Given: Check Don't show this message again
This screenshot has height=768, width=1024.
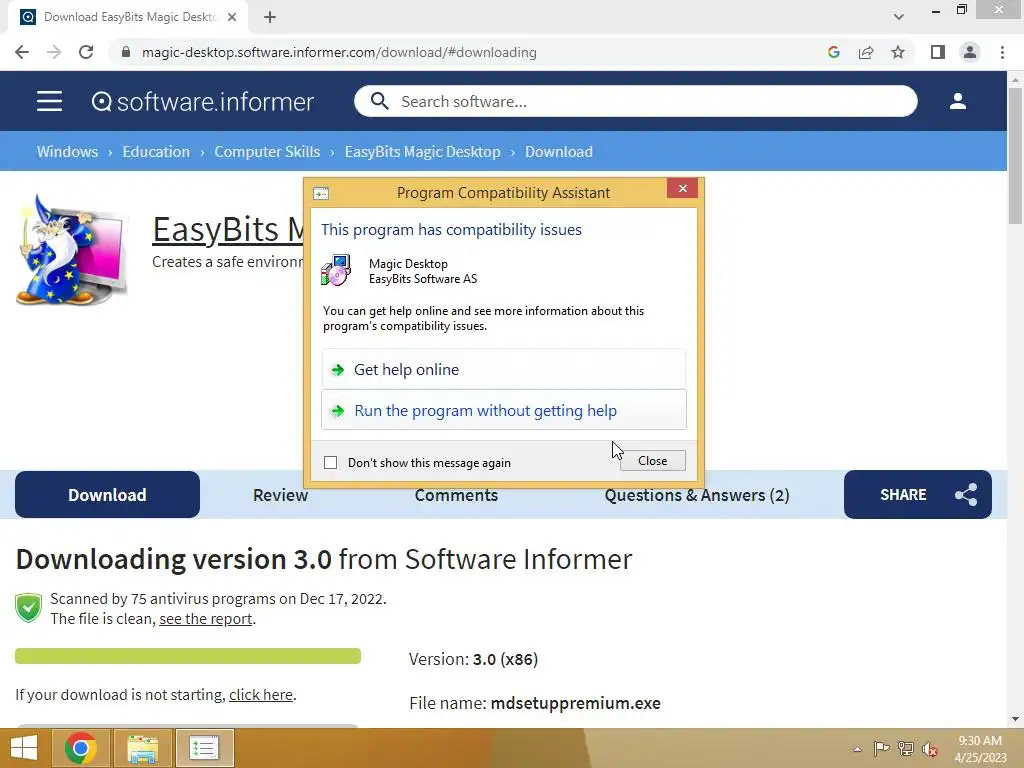Looking at the screenshot, I should (330, 462).
